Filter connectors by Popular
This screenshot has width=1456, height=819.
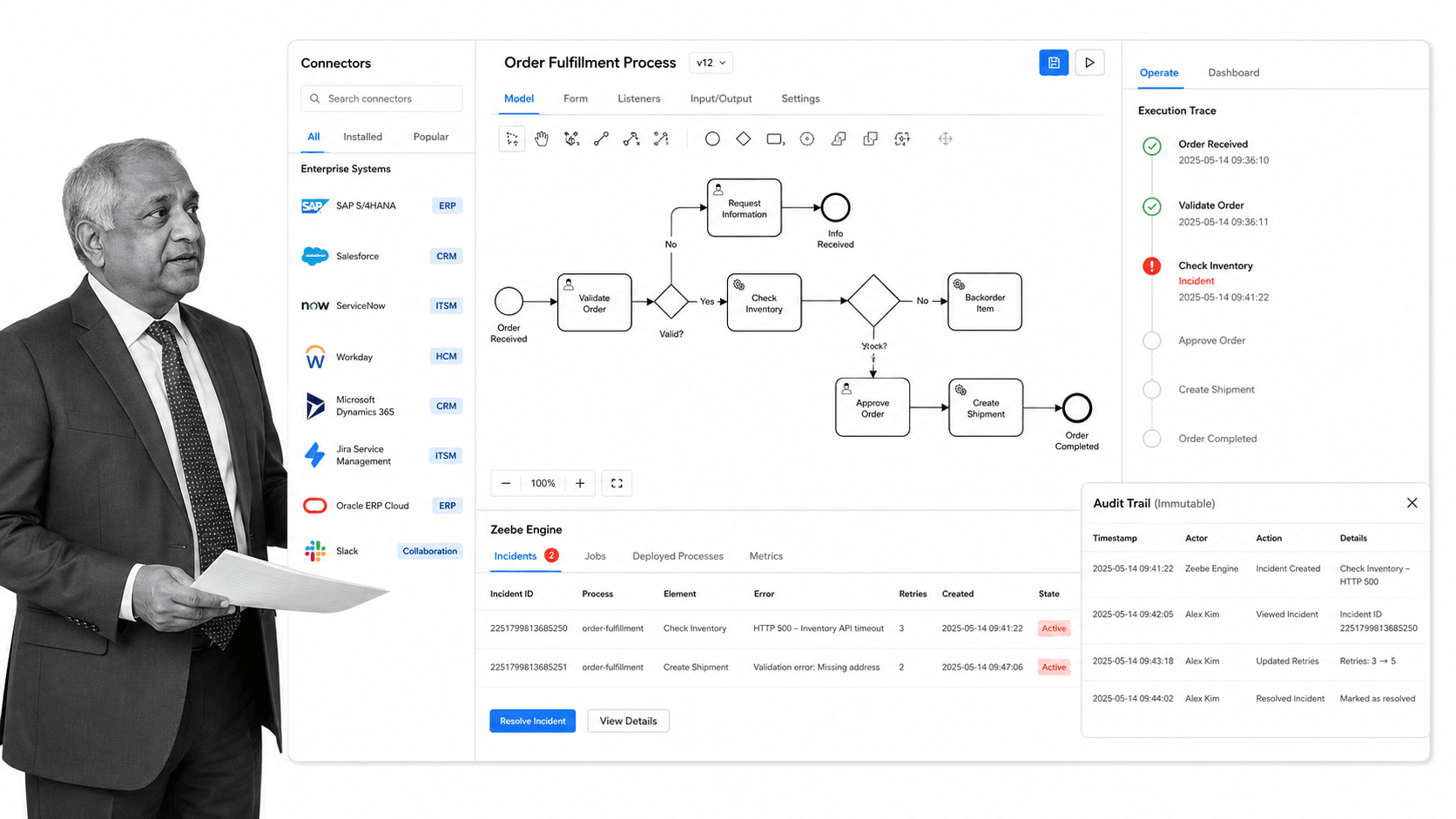pos(431,137)
